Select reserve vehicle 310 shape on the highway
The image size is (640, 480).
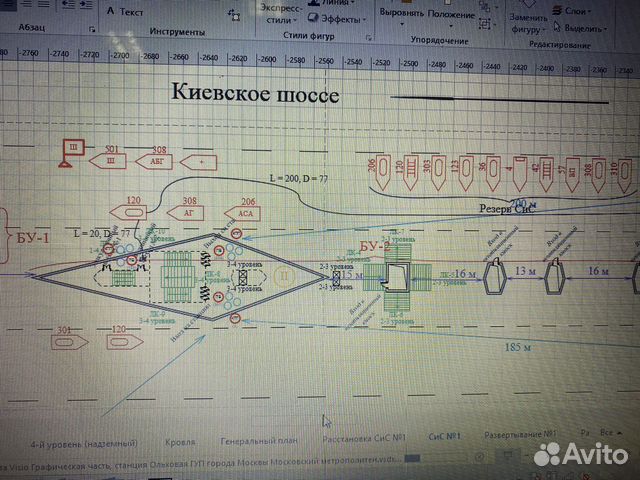point(624,176)
